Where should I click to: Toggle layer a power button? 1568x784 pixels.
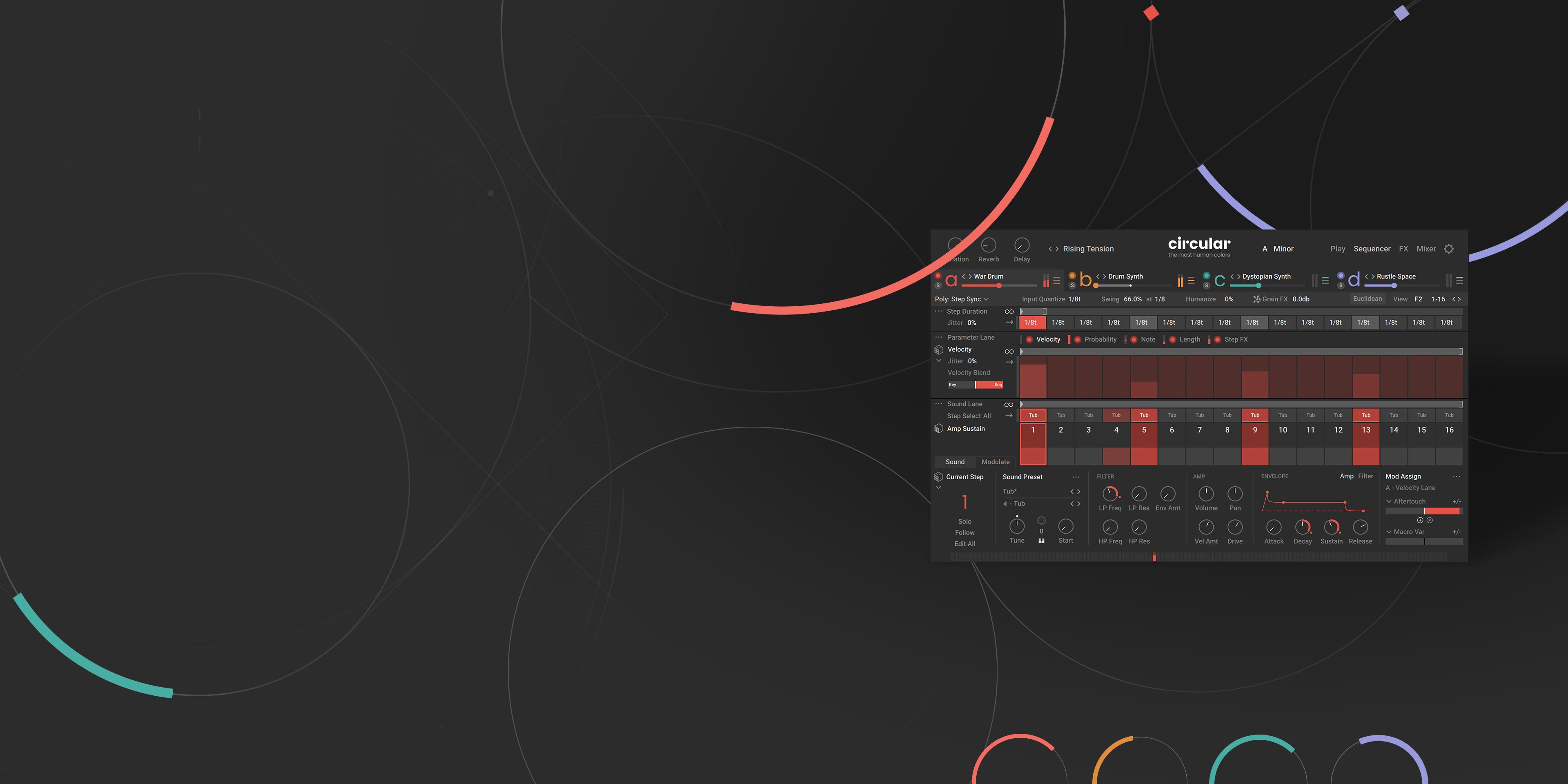[938, 276]
